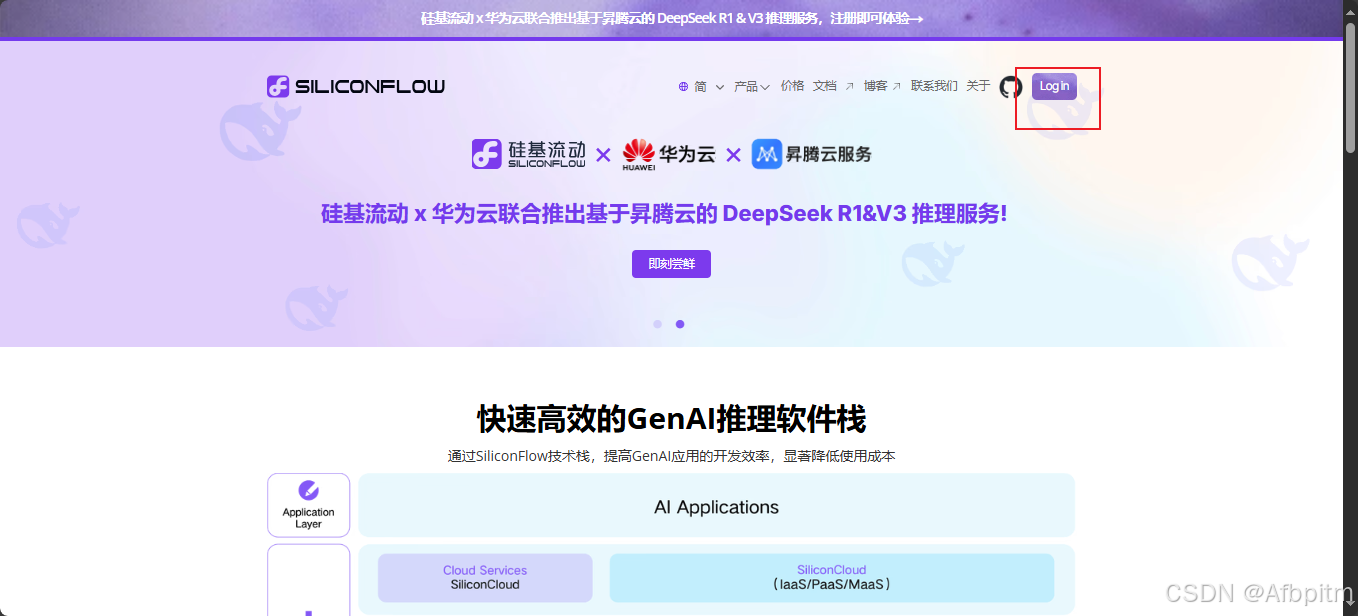Click the top DeepSeek R1 & V3 announcement bar
1358x616 pixels.
click(671, 18)
